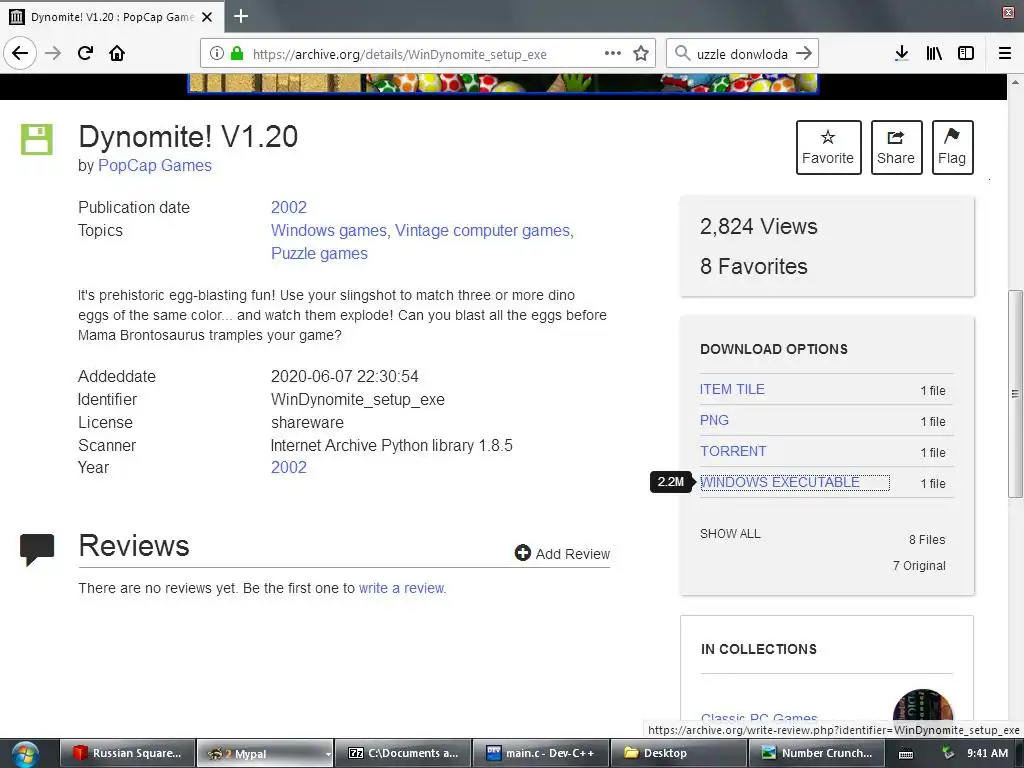Bookmark this page with the star icon
The height and width of the screenshot is (768, 1024).
coord(641,54)
